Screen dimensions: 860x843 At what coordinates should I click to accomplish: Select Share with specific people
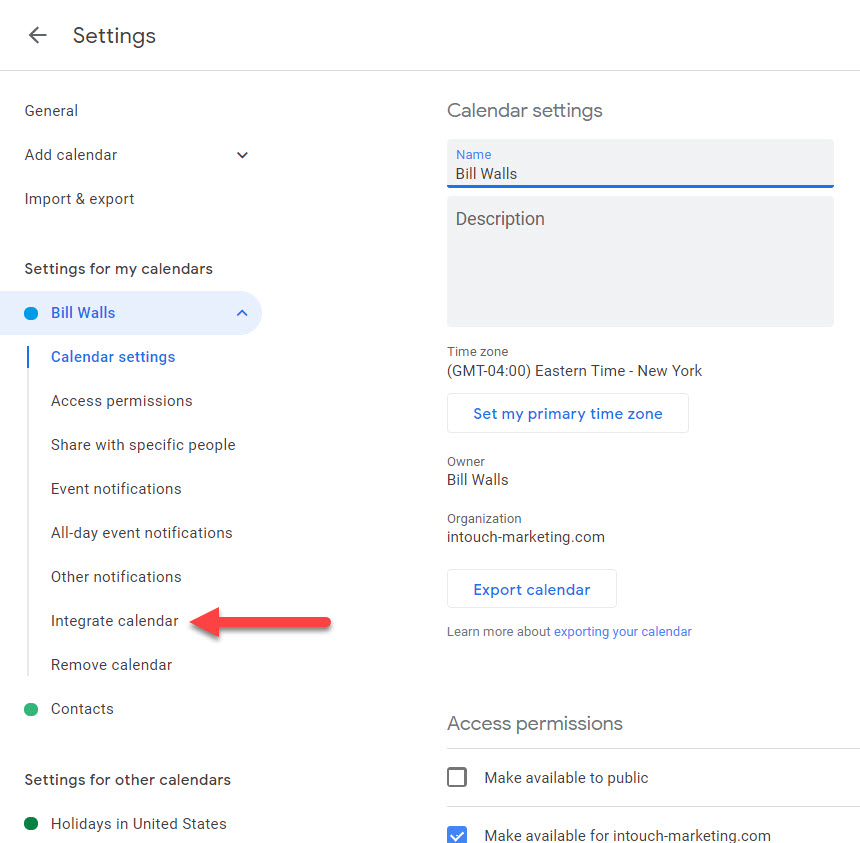pos(143,445)
